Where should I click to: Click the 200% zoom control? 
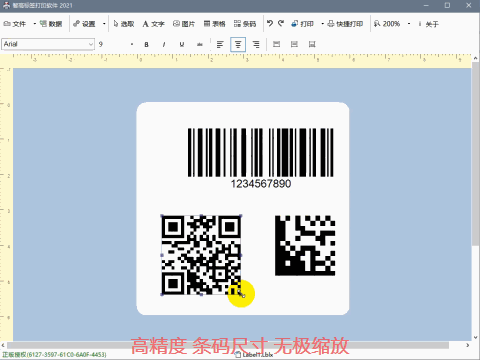point(387,24)
